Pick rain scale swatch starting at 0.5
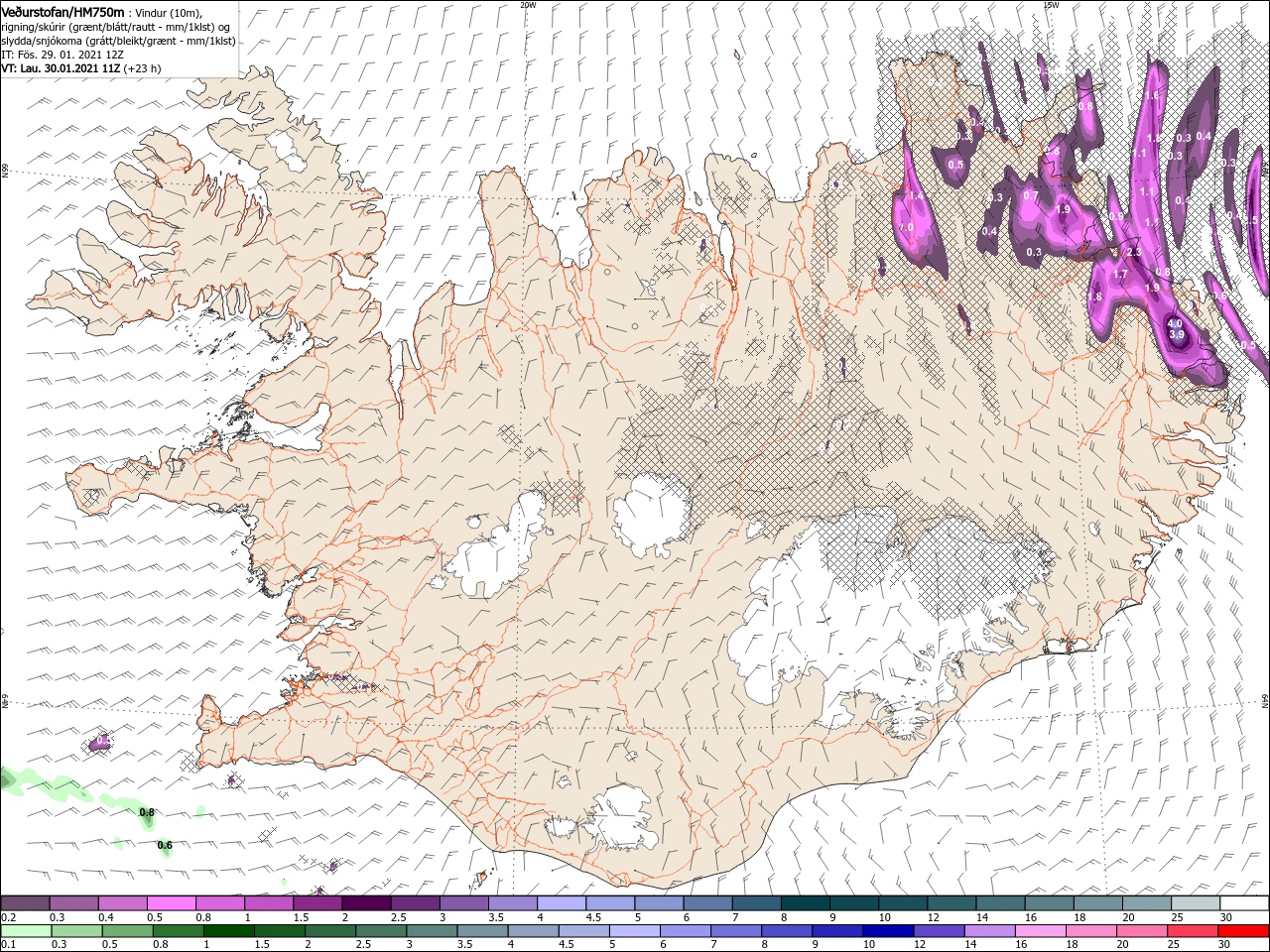 129,931
